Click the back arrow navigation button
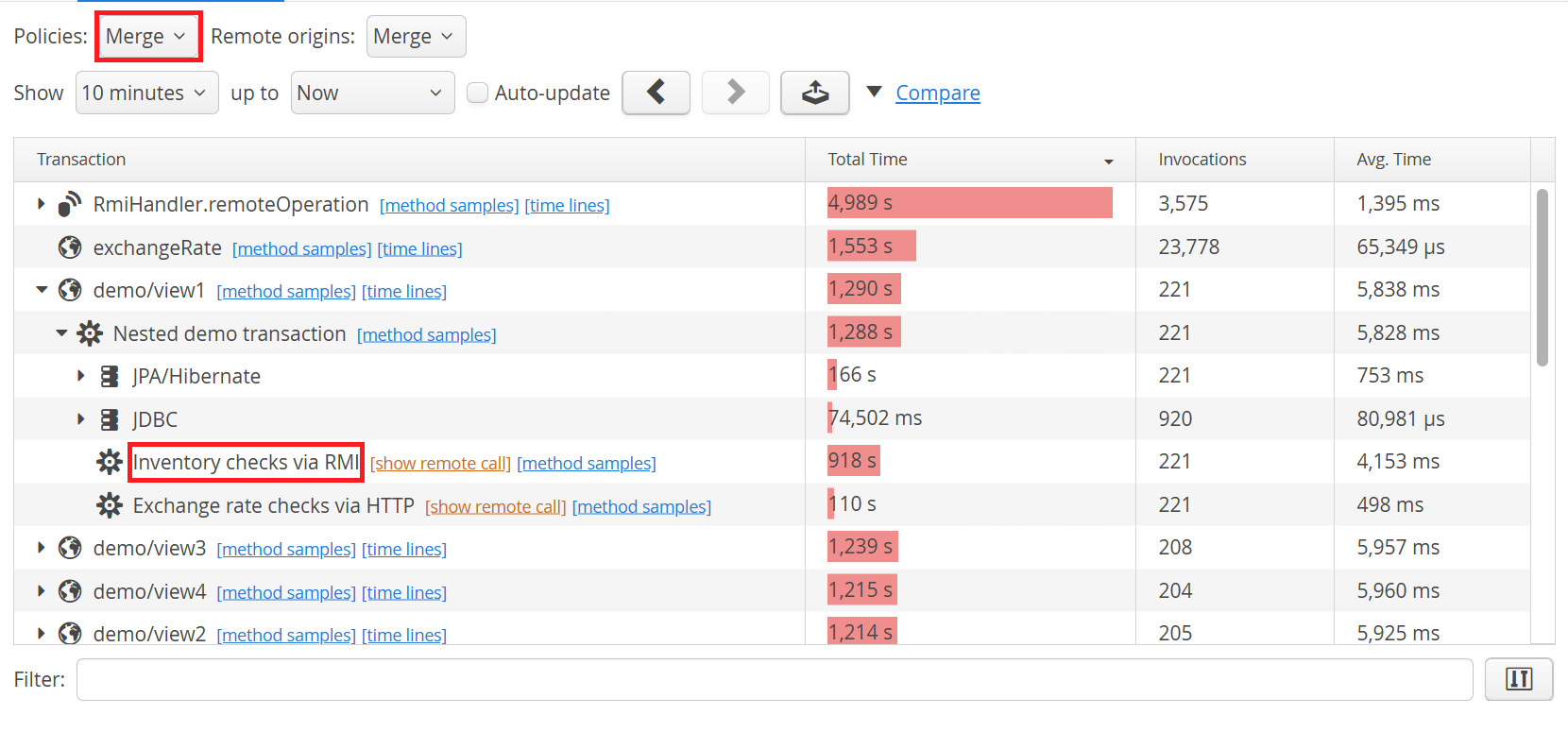1568x732 pixels. point(656,93)
